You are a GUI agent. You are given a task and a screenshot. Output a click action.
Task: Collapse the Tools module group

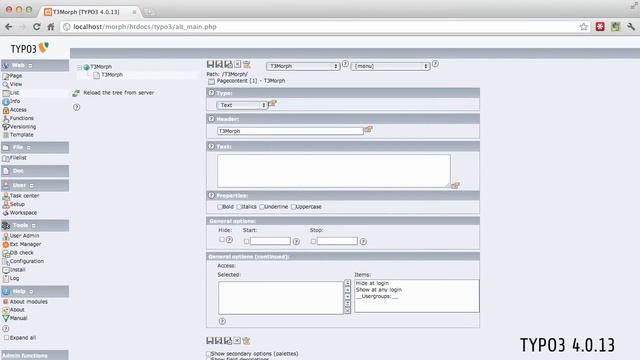33,226
